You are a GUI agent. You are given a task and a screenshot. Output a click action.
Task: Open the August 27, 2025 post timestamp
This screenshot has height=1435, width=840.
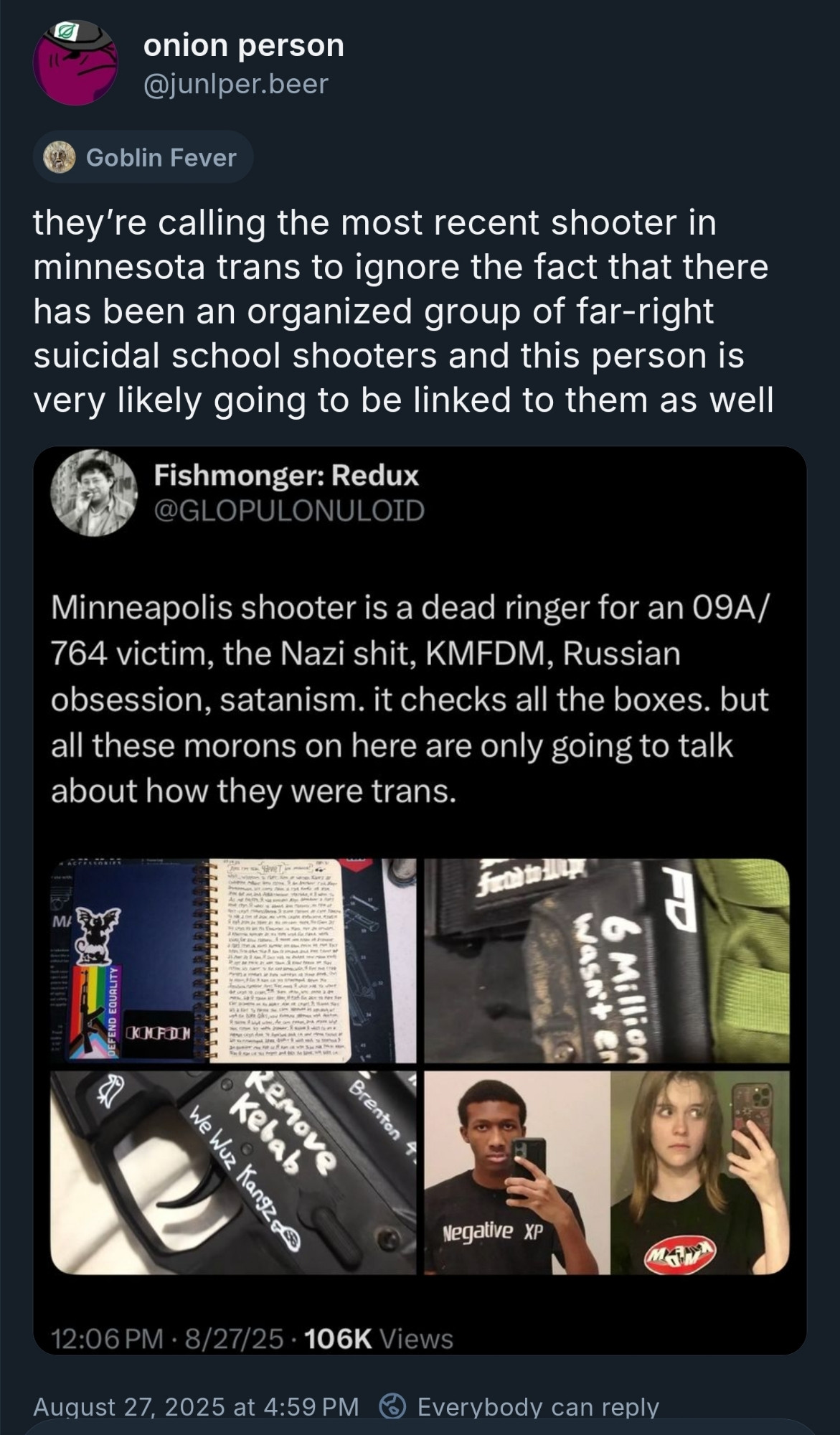(x=196, y=1406)
